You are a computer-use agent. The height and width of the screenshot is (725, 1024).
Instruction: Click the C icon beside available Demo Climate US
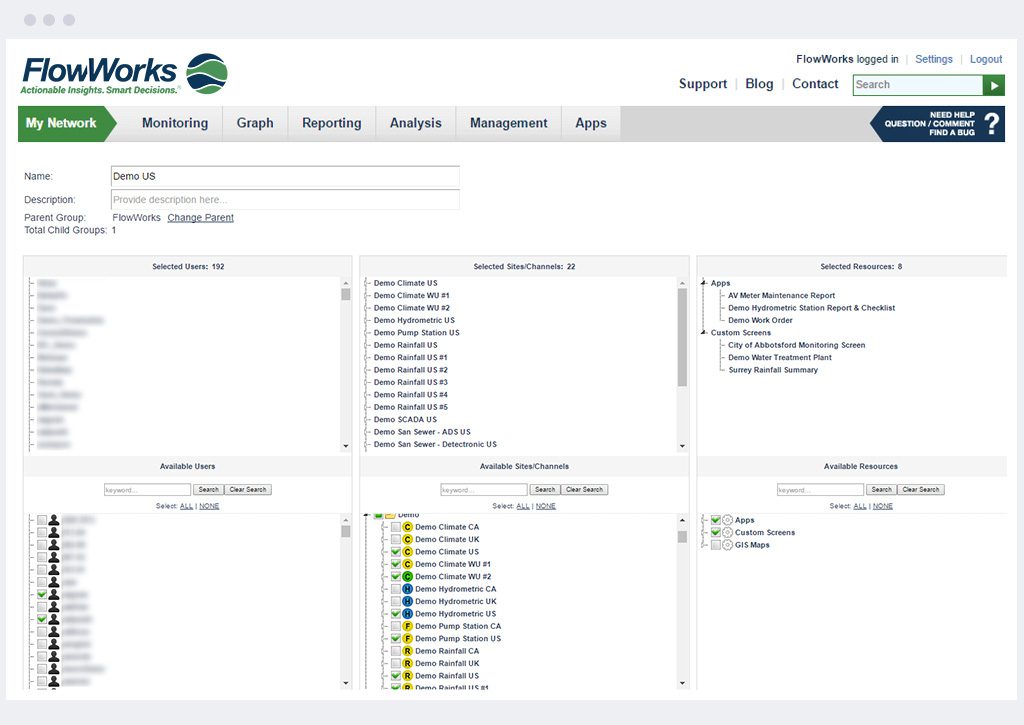[408, 552]
